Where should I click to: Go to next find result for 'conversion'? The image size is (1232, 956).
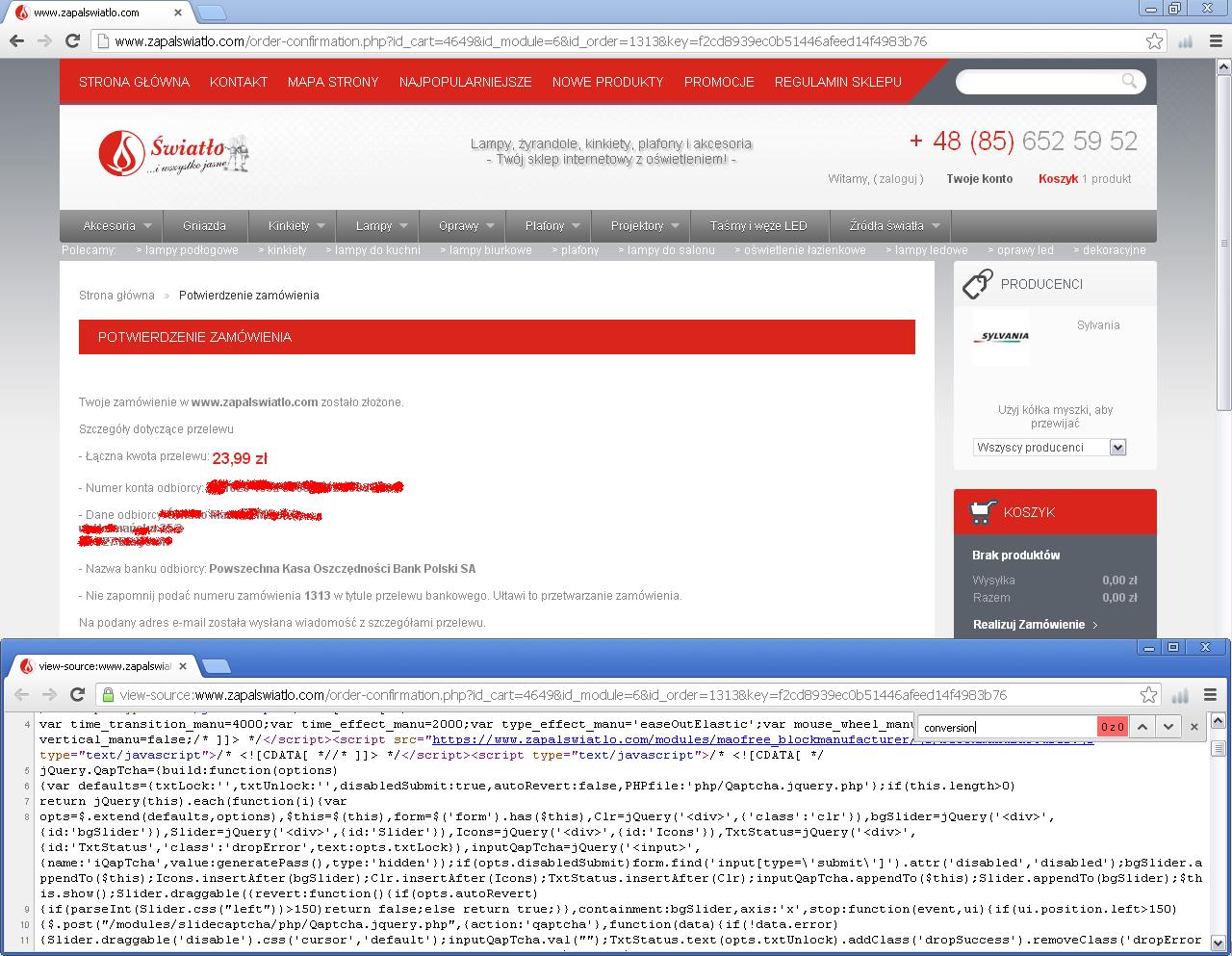point(1168,727)
